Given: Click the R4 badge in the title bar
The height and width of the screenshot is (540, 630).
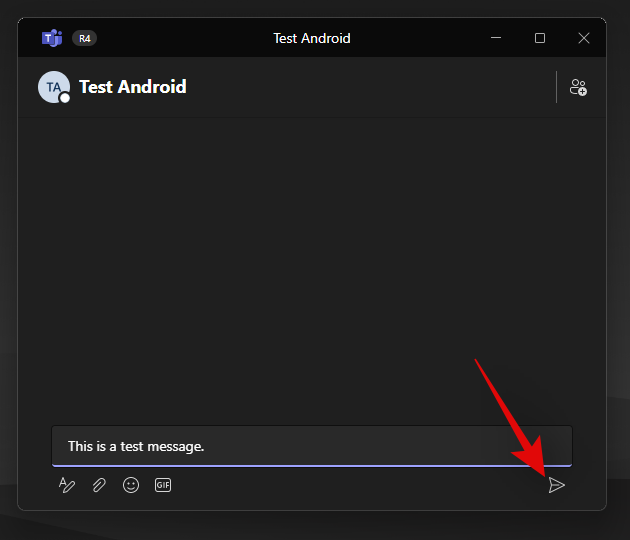Looking at the screenshot, I should (x=84, y=38).
